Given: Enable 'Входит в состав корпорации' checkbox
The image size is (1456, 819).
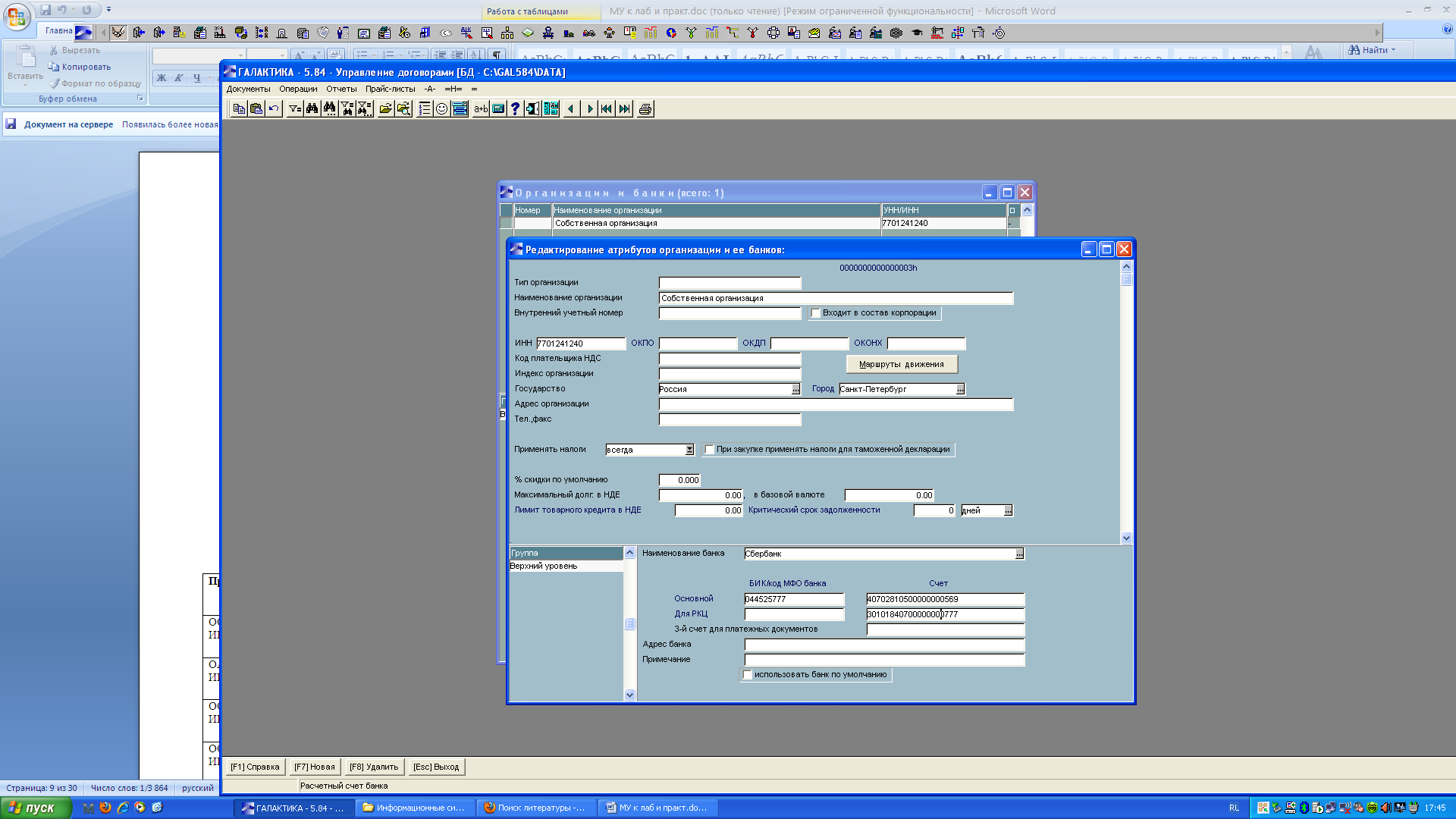Looking at the screenshot, I should click(816, 313).
